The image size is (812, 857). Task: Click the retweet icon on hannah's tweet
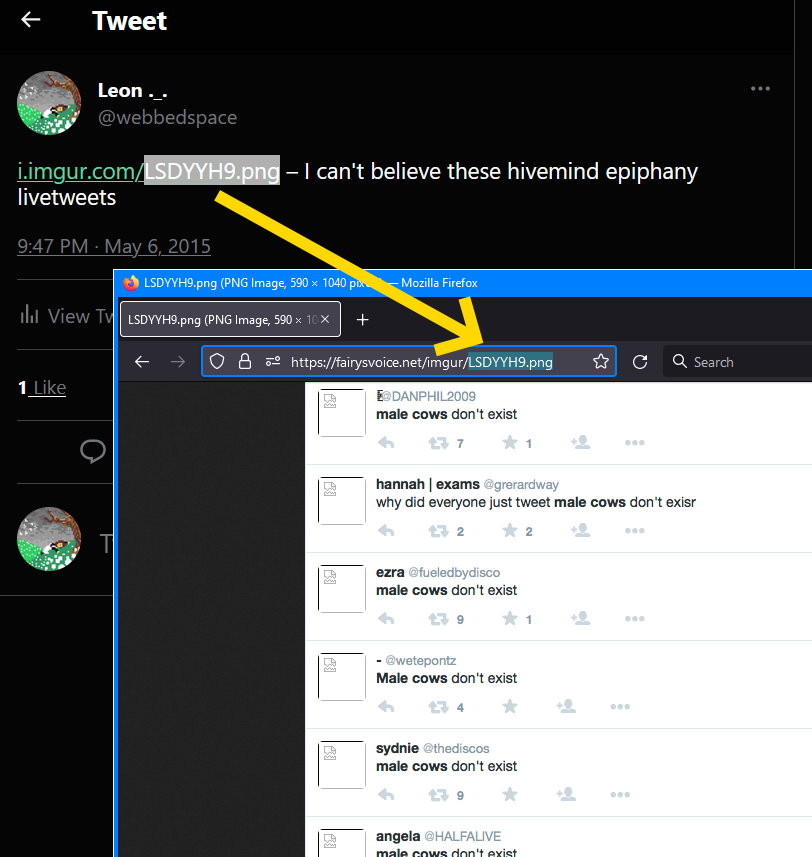(438, 531)
